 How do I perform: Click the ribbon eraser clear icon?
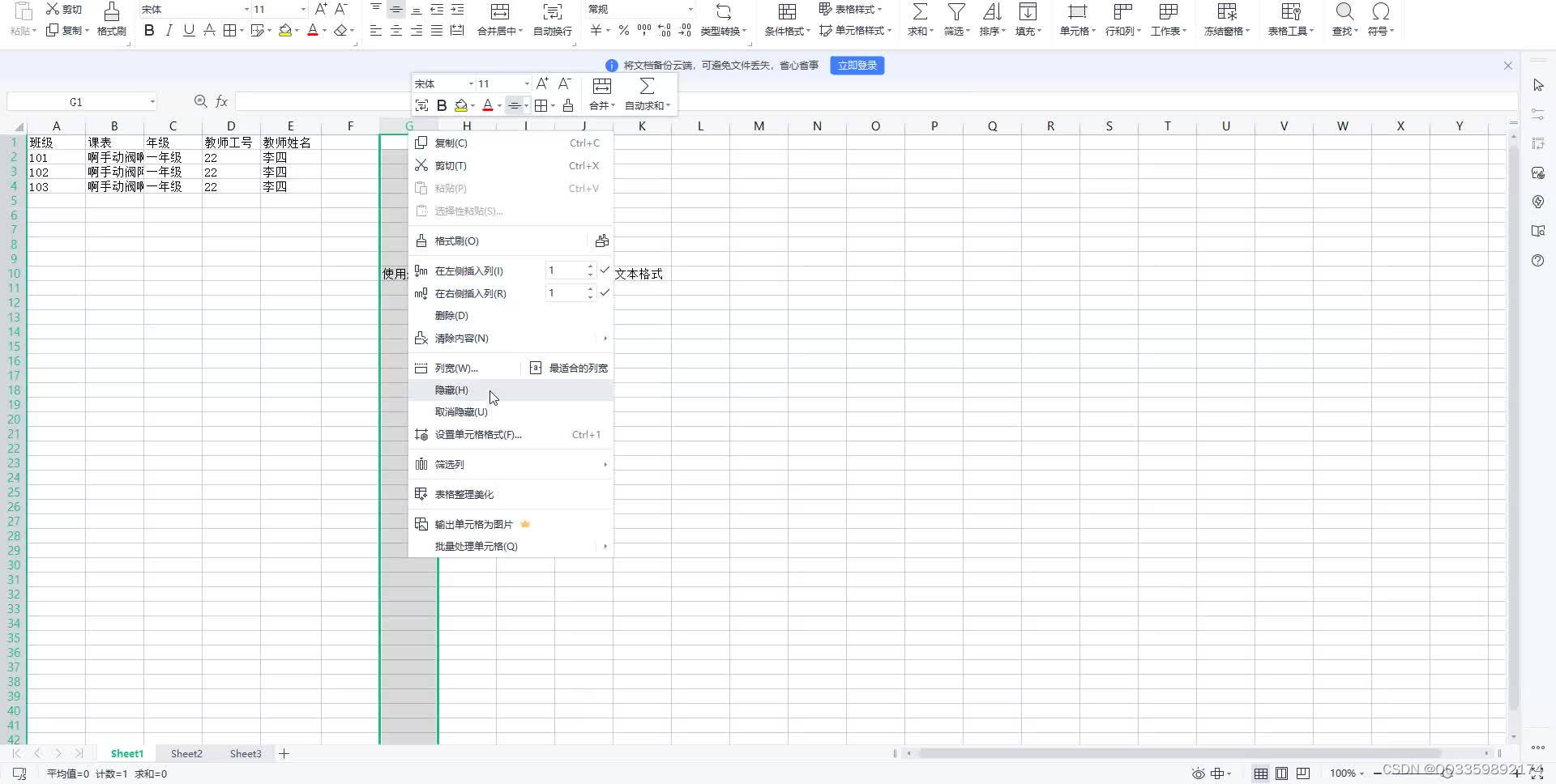coord(340,30)
